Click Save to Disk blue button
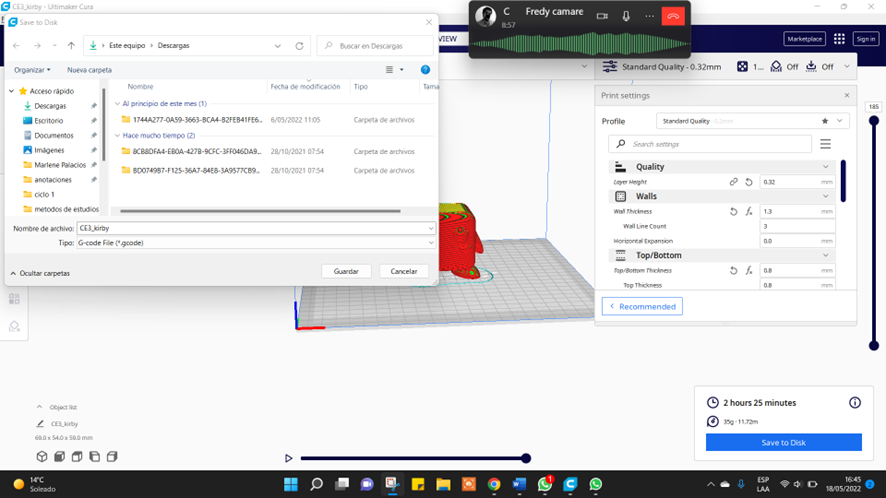Viewport: 886px width, 498px height. tap(783, 443)
